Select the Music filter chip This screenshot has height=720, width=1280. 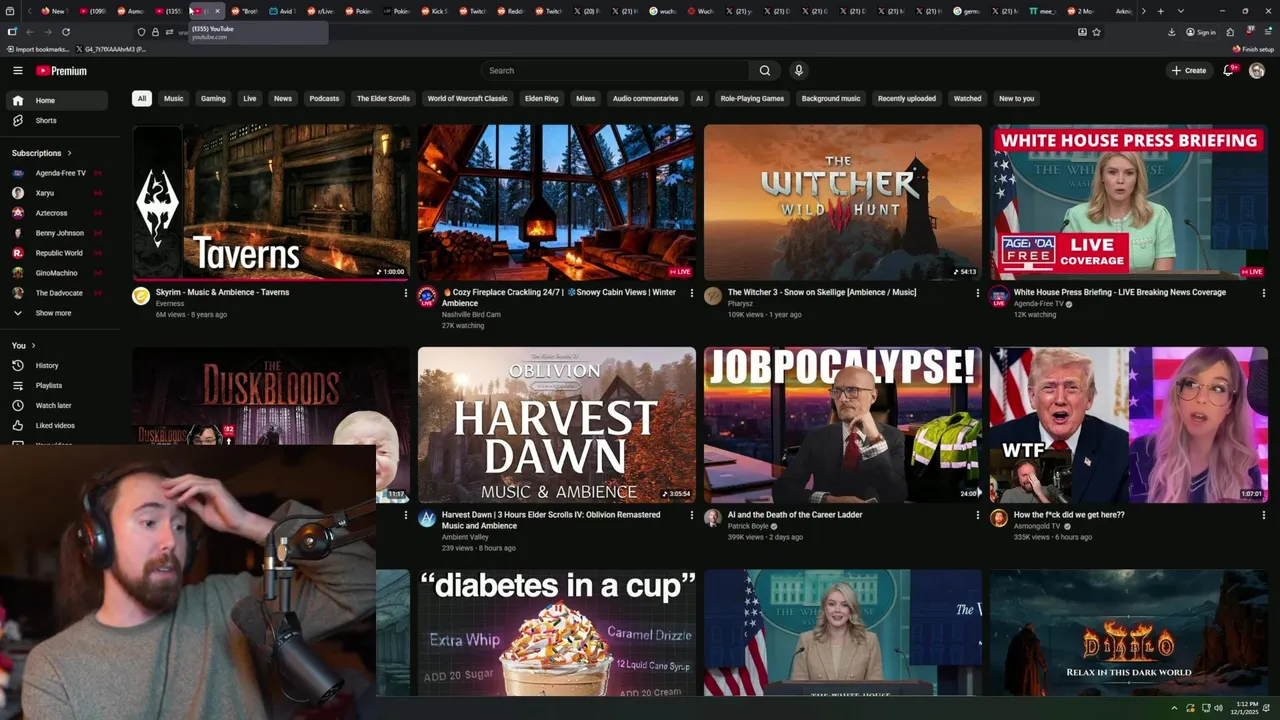(x=174, y=98)
